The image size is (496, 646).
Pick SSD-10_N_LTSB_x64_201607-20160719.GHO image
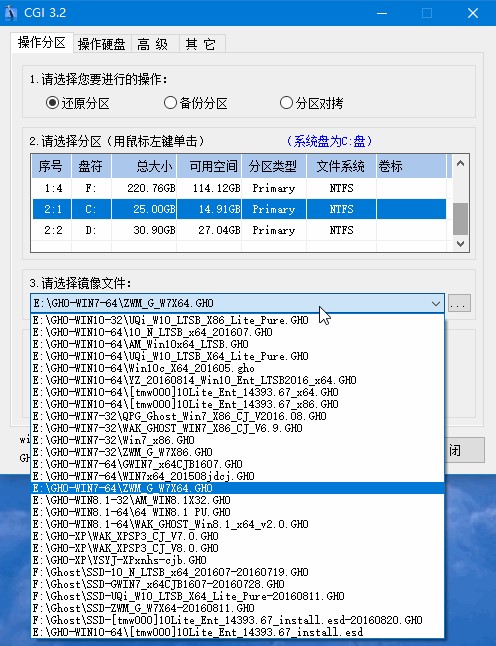pos(238,572)
